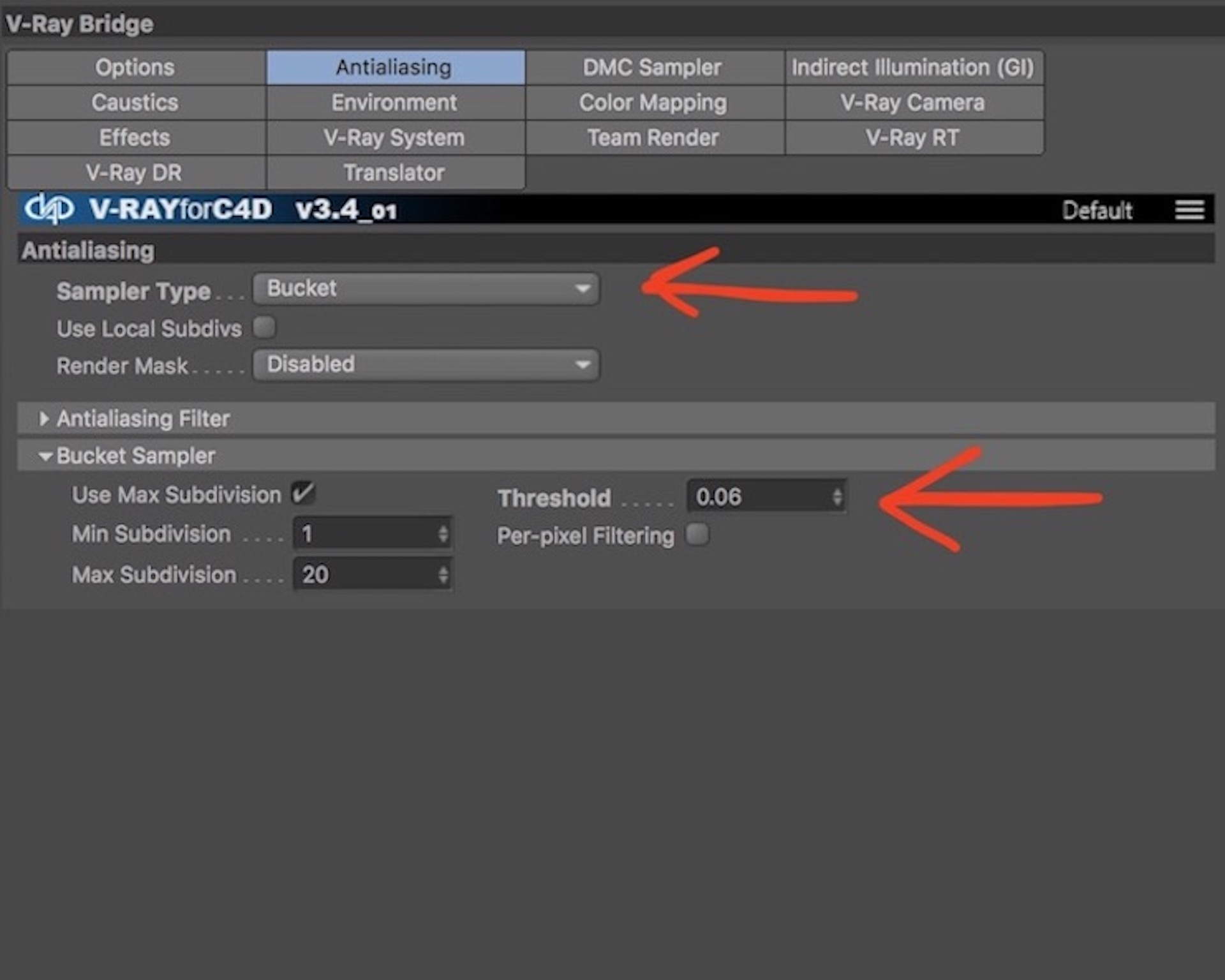Enable Per-pixel Filtering checkbox
Image resolution: width=1225 pixels, height=980 pixels.
[697, 535]
